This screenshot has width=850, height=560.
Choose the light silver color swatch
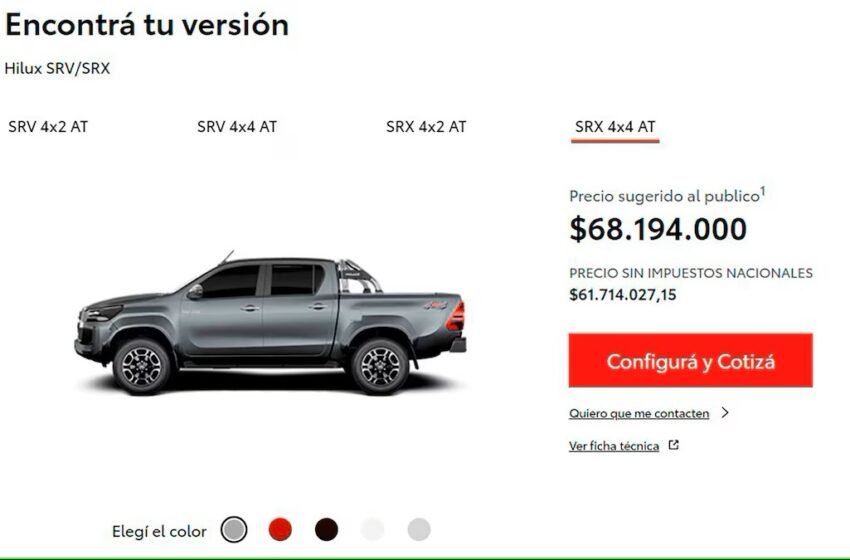click(x=419, y=530)
